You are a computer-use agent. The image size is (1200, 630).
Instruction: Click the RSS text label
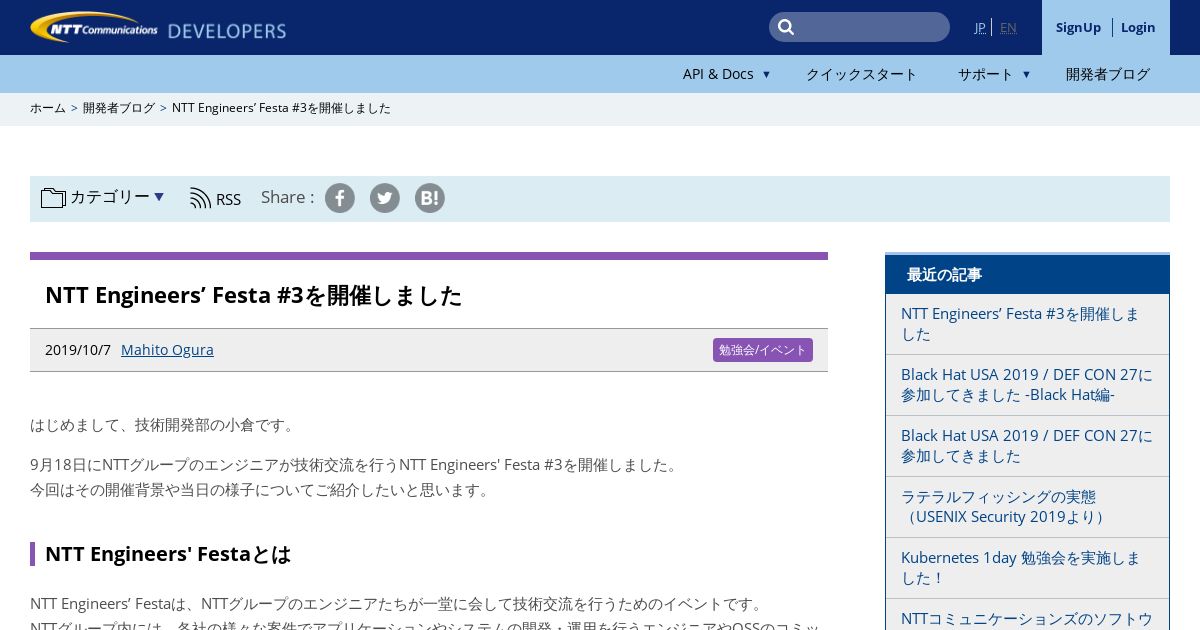click(x=228, y=199)
